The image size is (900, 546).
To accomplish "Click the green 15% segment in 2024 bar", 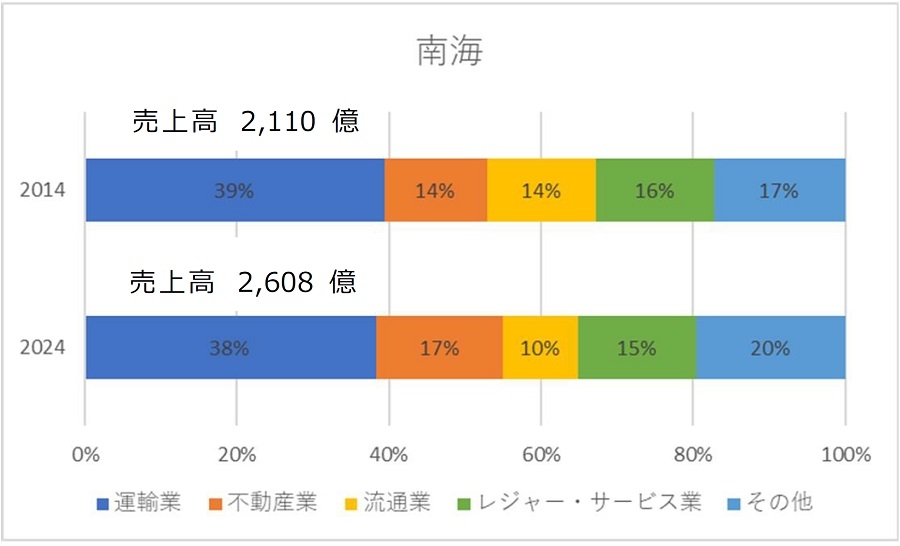I will [637, 348].
